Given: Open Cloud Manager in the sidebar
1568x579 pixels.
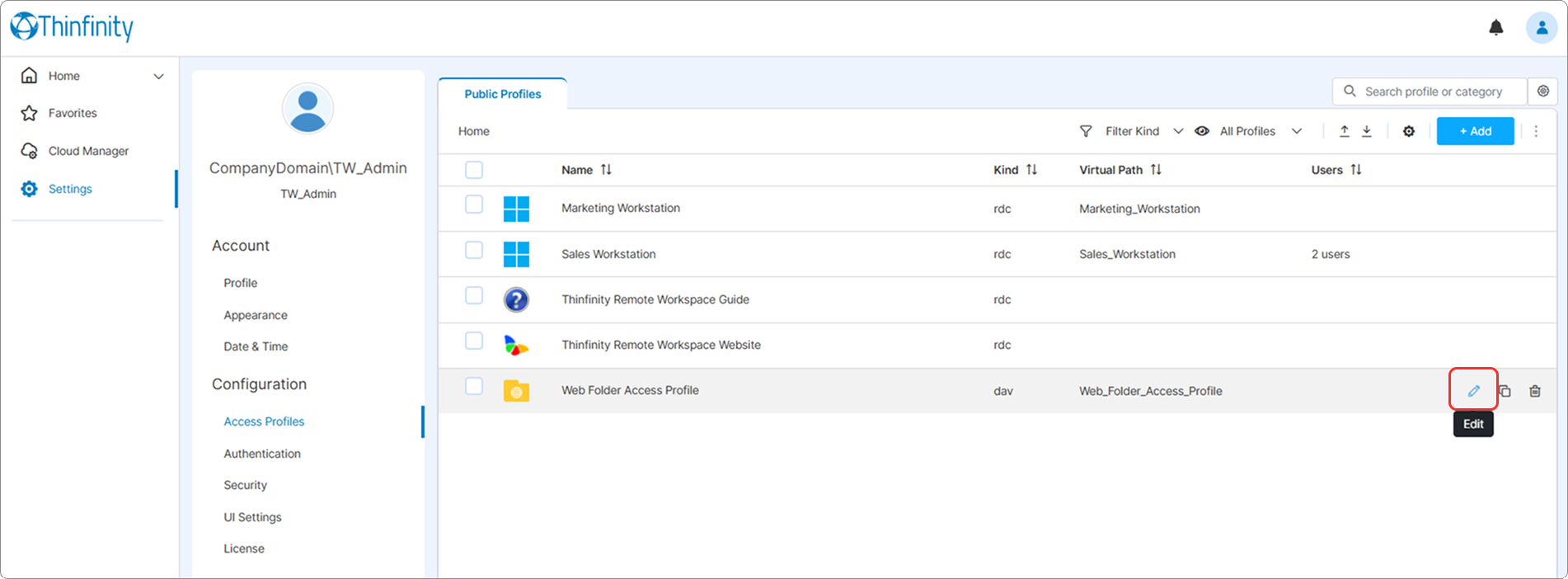Looking at the screenshot, I should point(88,151).
